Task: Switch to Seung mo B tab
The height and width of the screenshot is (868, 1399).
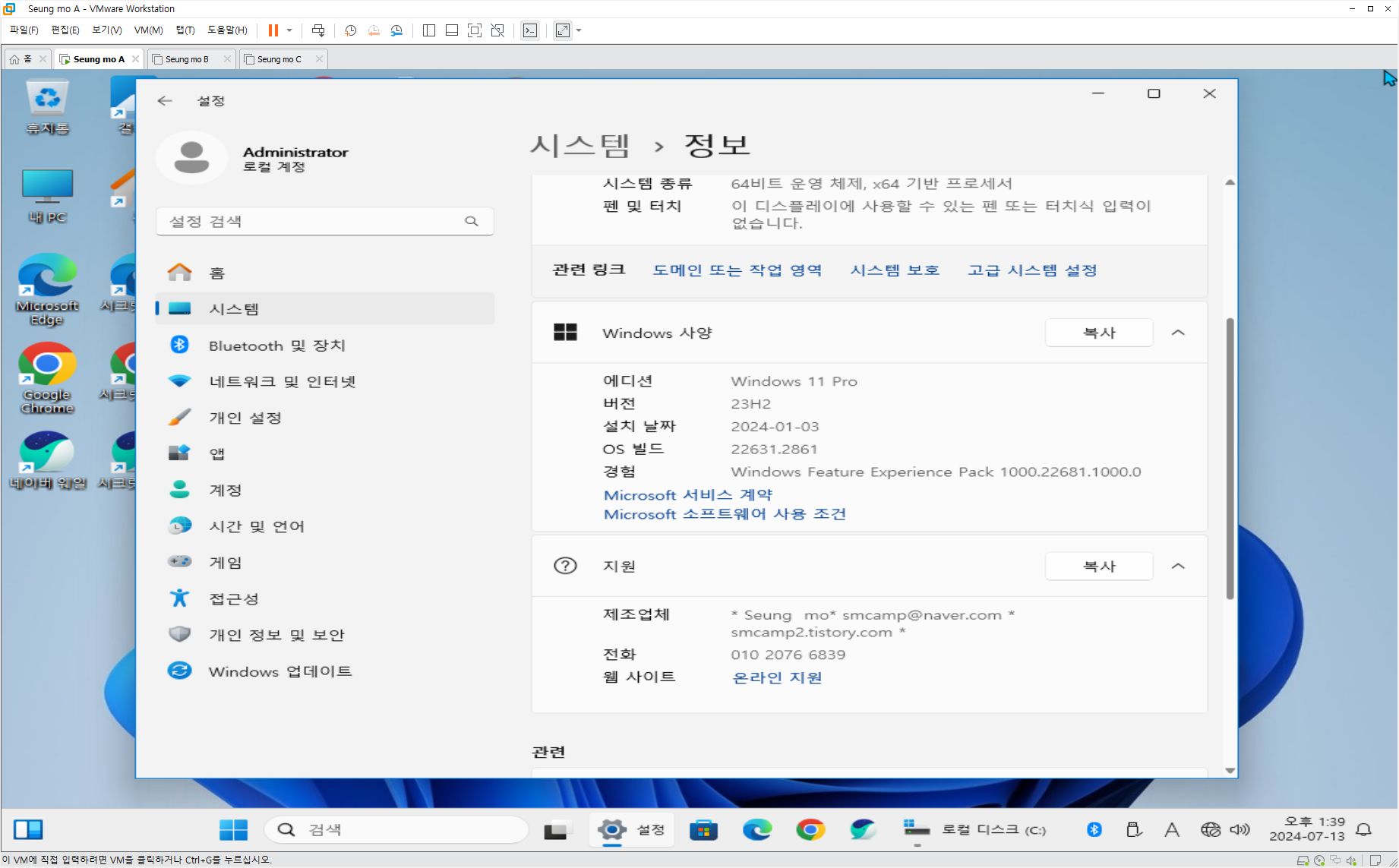Action: point(187,59)
